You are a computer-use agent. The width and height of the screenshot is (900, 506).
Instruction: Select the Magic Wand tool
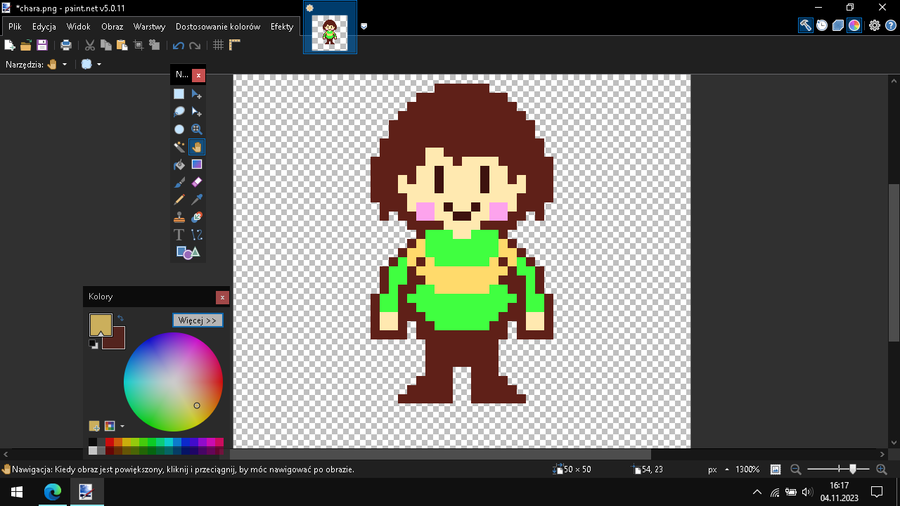coord(179,147)
